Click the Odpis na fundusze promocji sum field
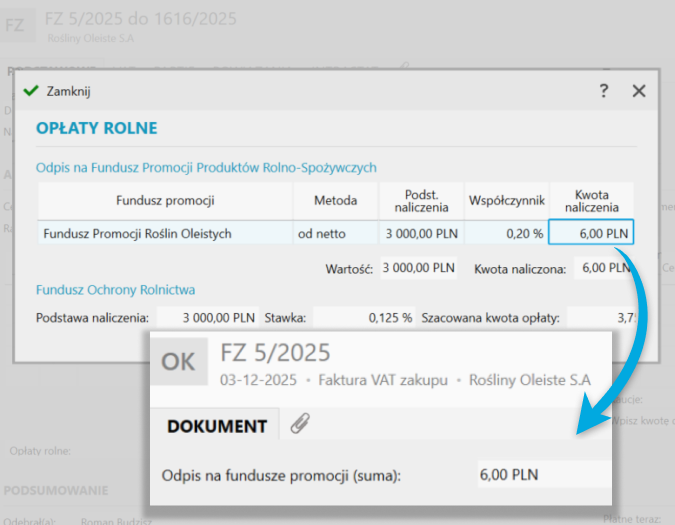 click(540, 474)
